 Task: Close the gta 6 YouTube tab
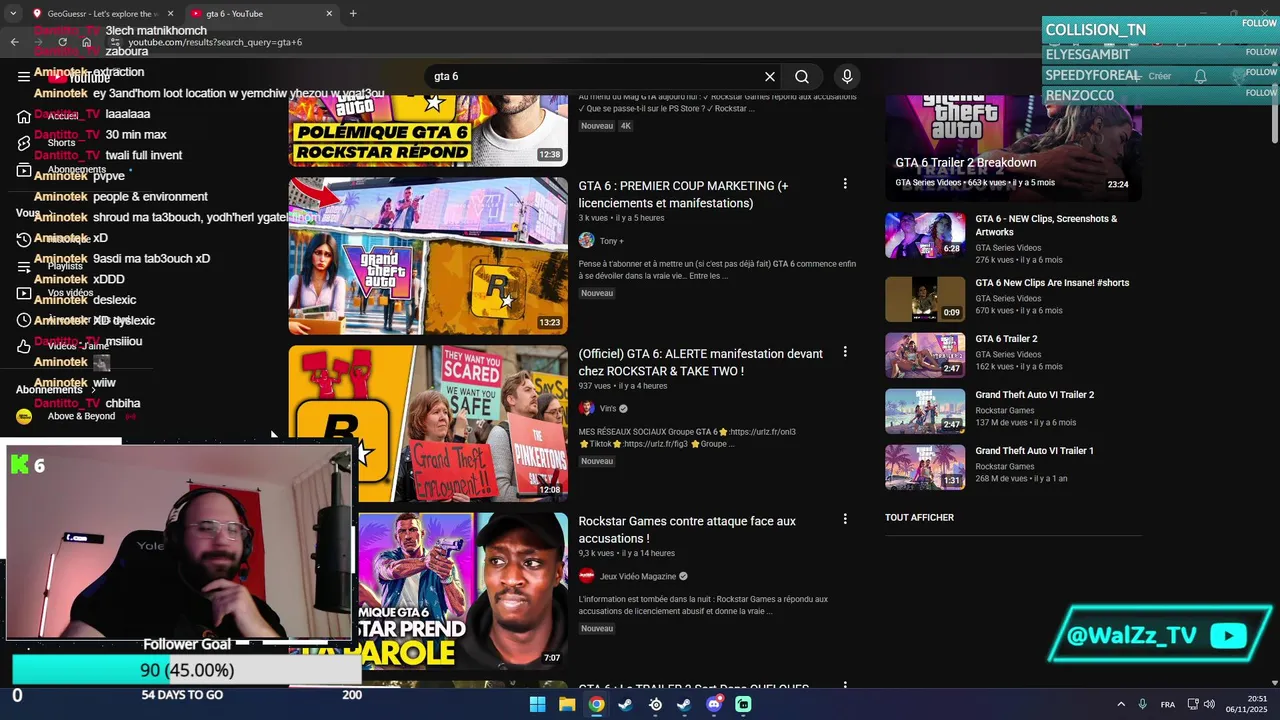click(329, 14)
